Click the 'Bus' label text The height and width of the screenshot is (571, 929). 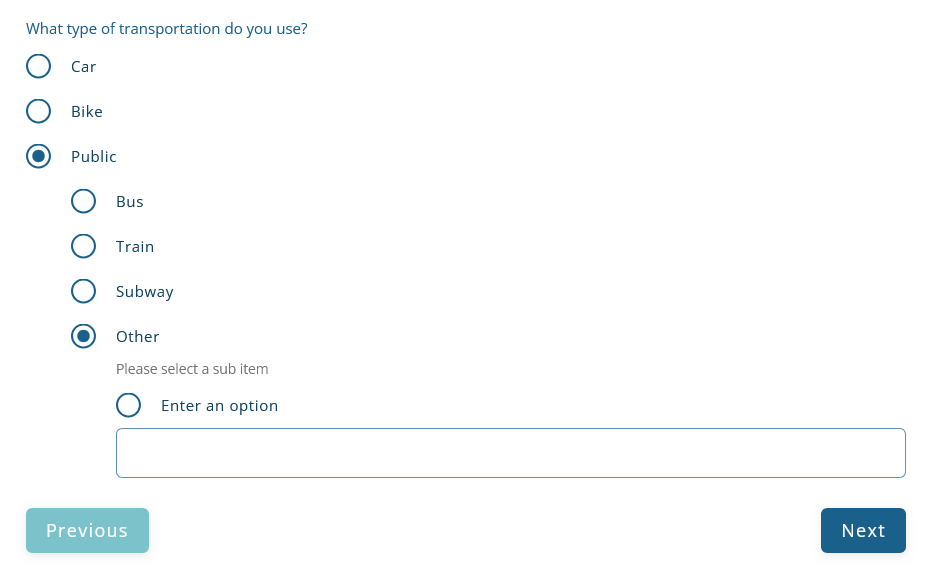point(129,202)
